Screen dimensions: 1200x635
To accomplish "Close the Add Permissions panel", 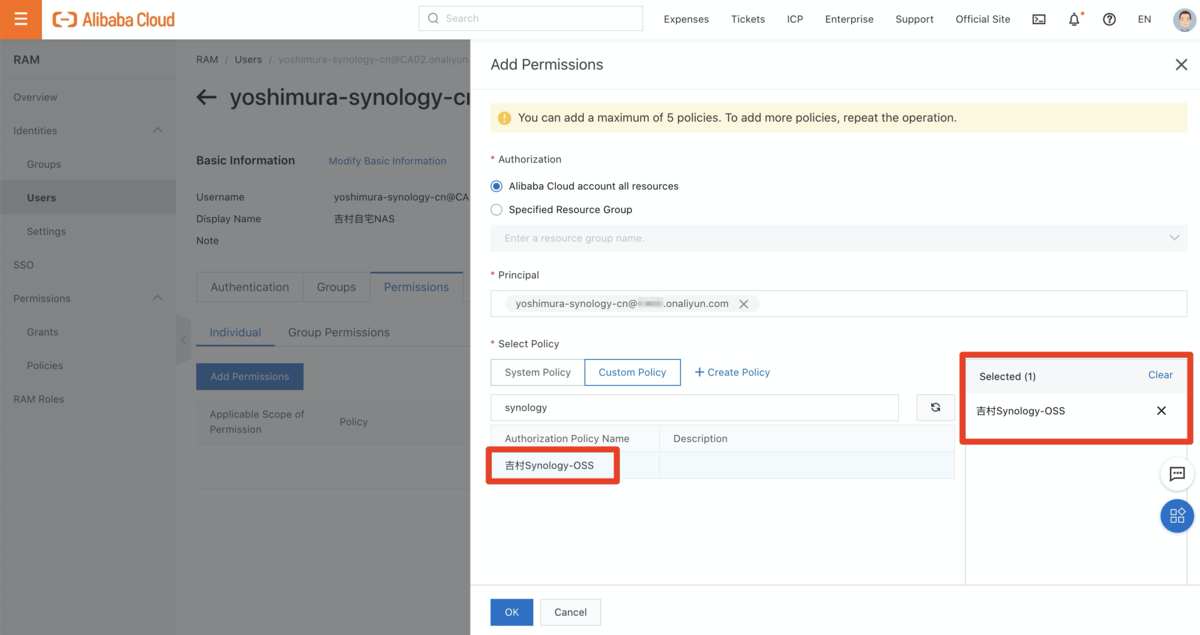I will click(1181, 65).
